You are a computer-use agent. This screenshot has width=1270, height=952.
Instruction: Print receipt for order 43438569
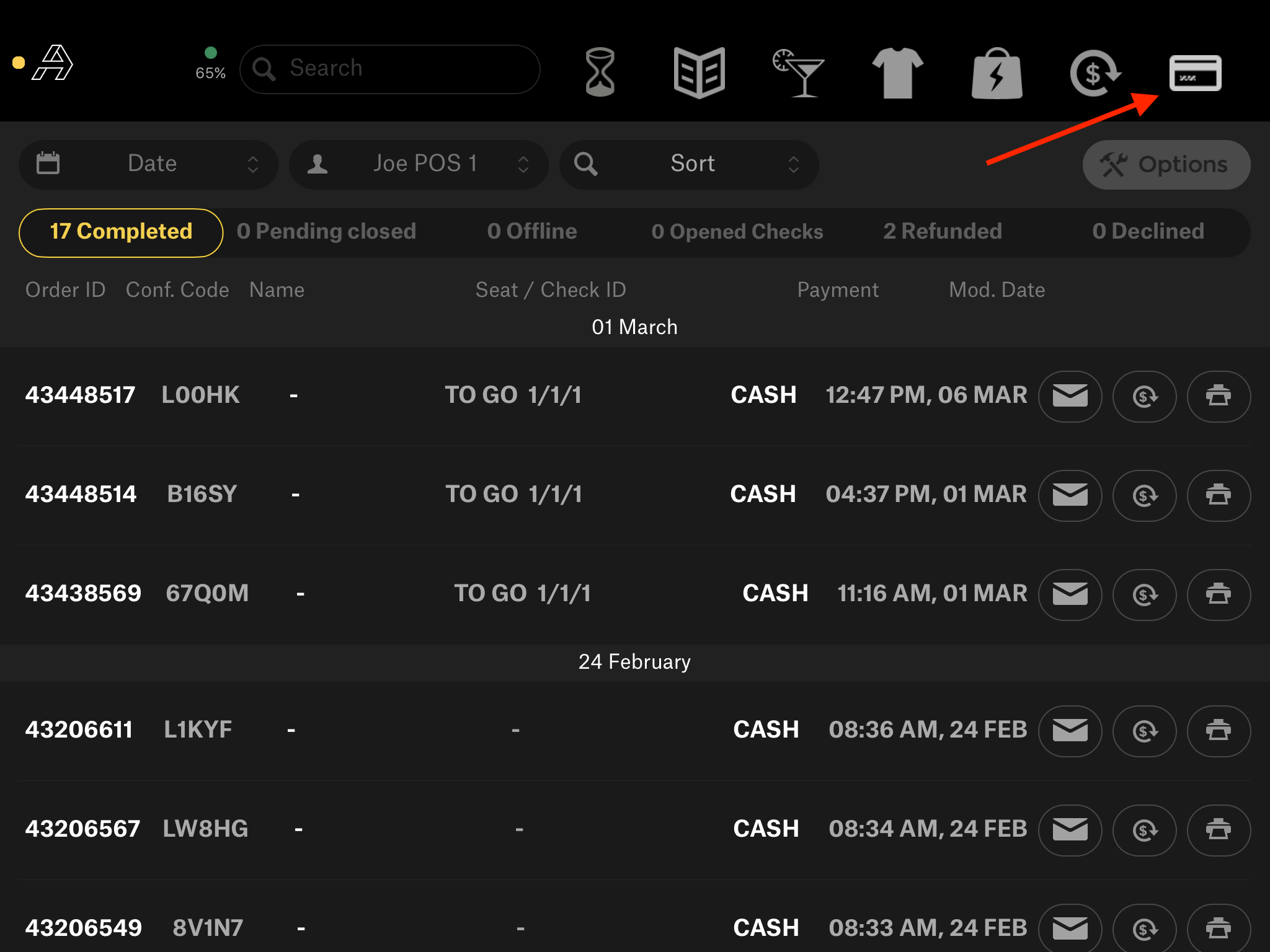1218,594
